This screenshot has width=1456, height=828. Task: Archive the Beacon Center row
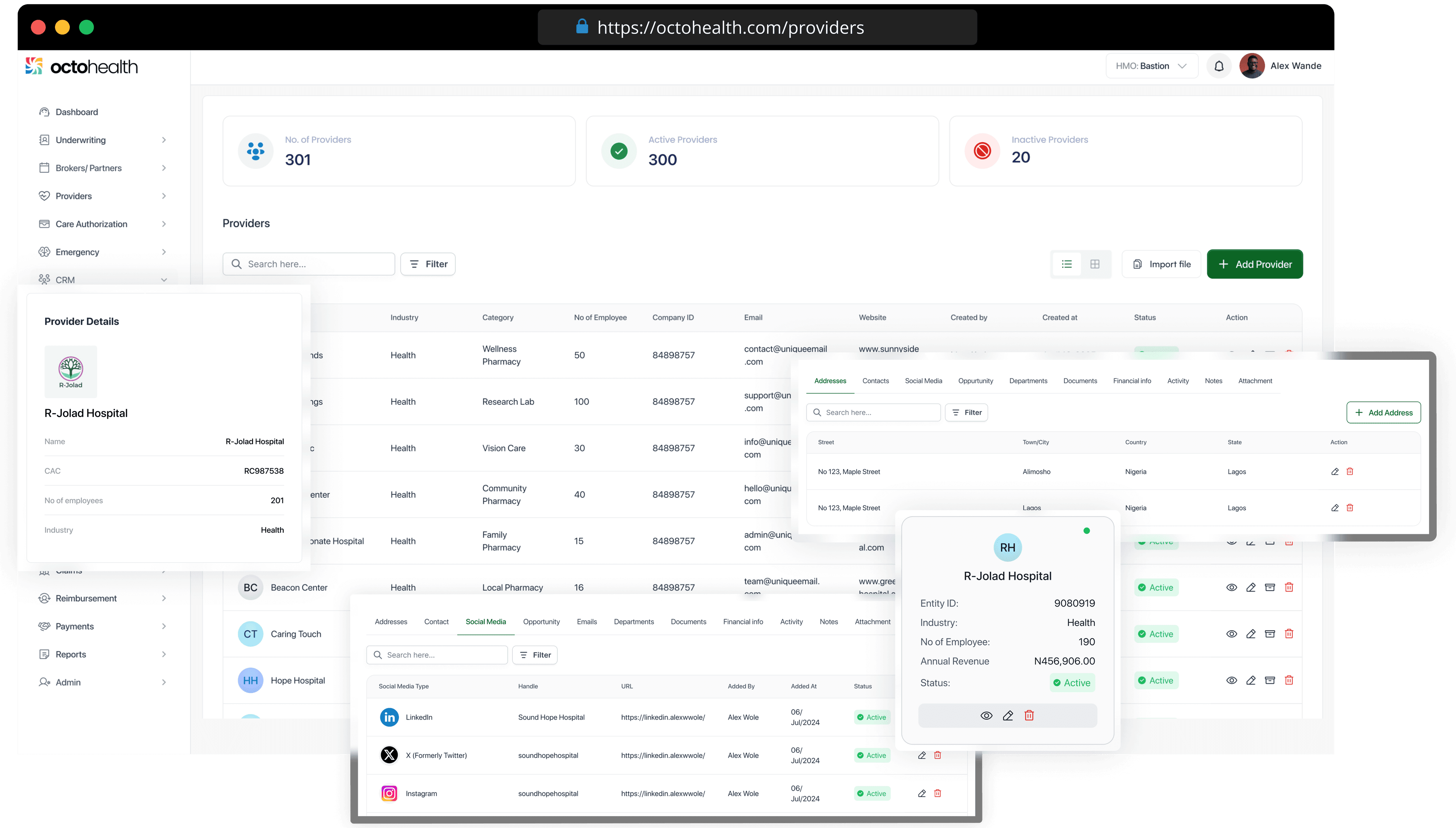[x=1269, y=588]
